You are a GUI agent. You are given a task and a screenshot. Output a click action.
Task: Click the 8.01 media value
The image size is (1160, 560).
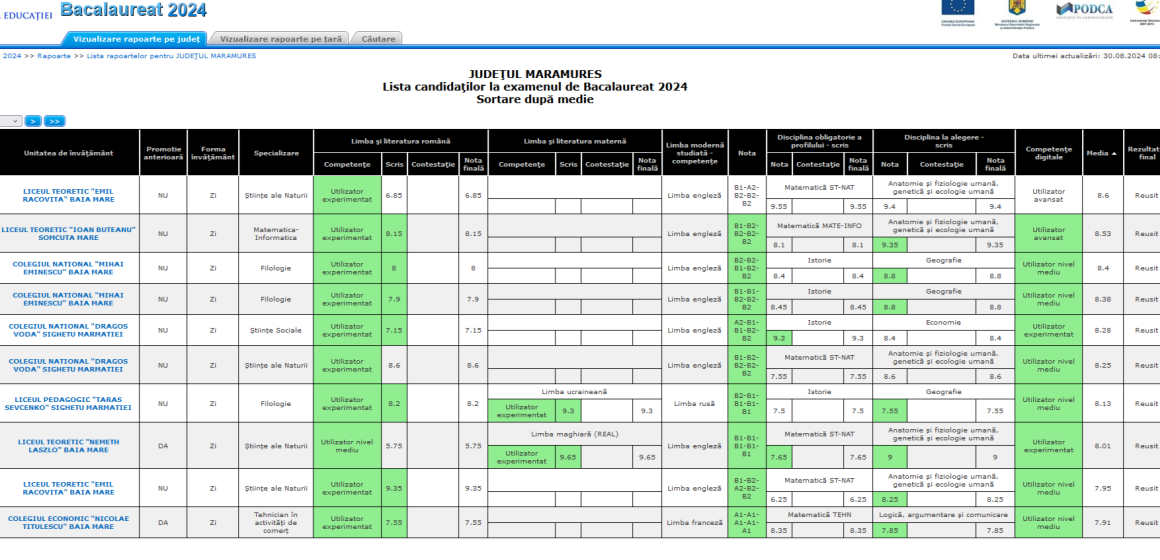pyautogui.click(x=1102, y=446)
